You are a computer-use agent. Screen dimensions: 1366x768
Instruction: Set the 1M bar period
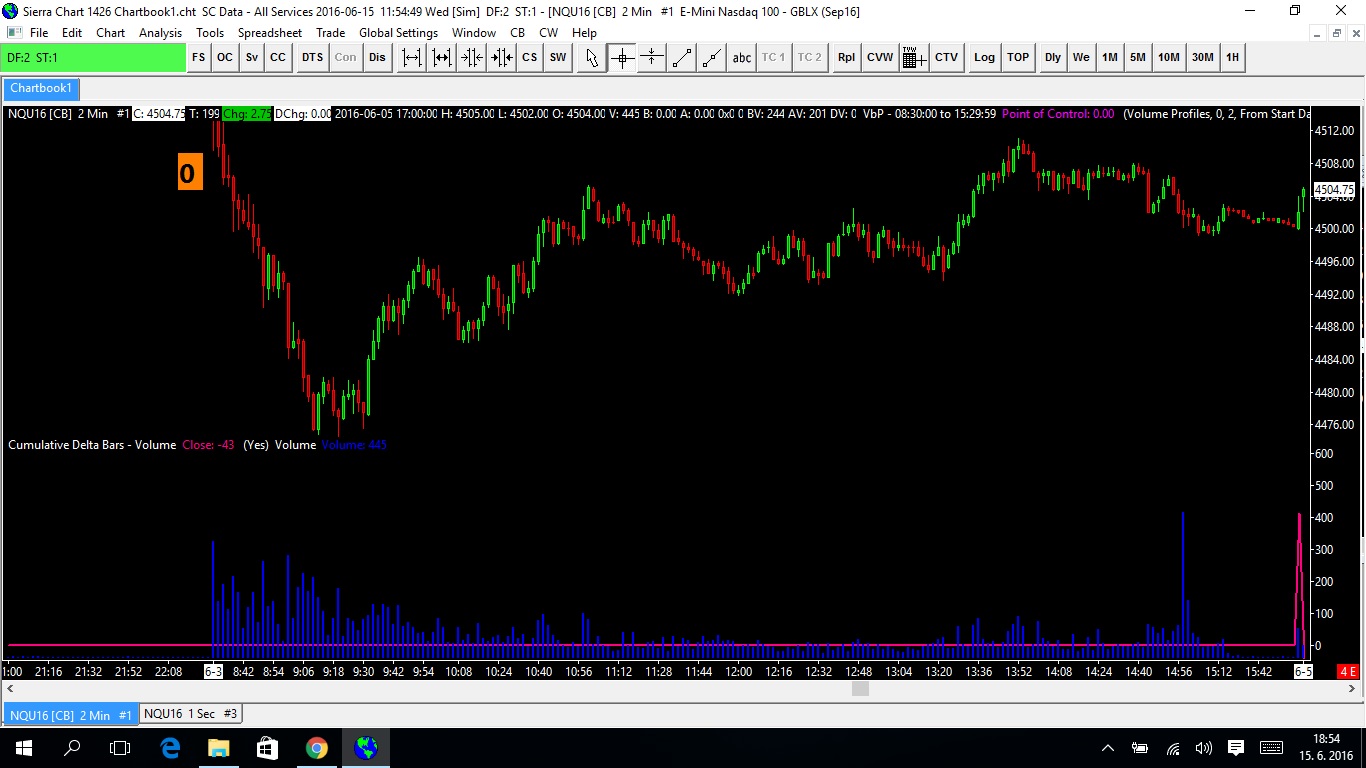(x=1110, y=57)
